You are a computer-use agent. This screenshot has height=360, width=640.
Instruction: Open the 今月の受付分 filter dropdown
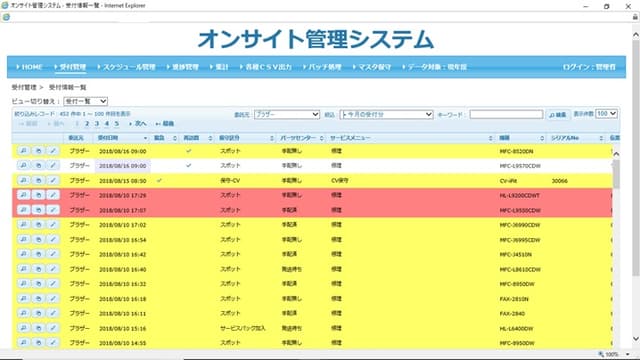(386, 115)
